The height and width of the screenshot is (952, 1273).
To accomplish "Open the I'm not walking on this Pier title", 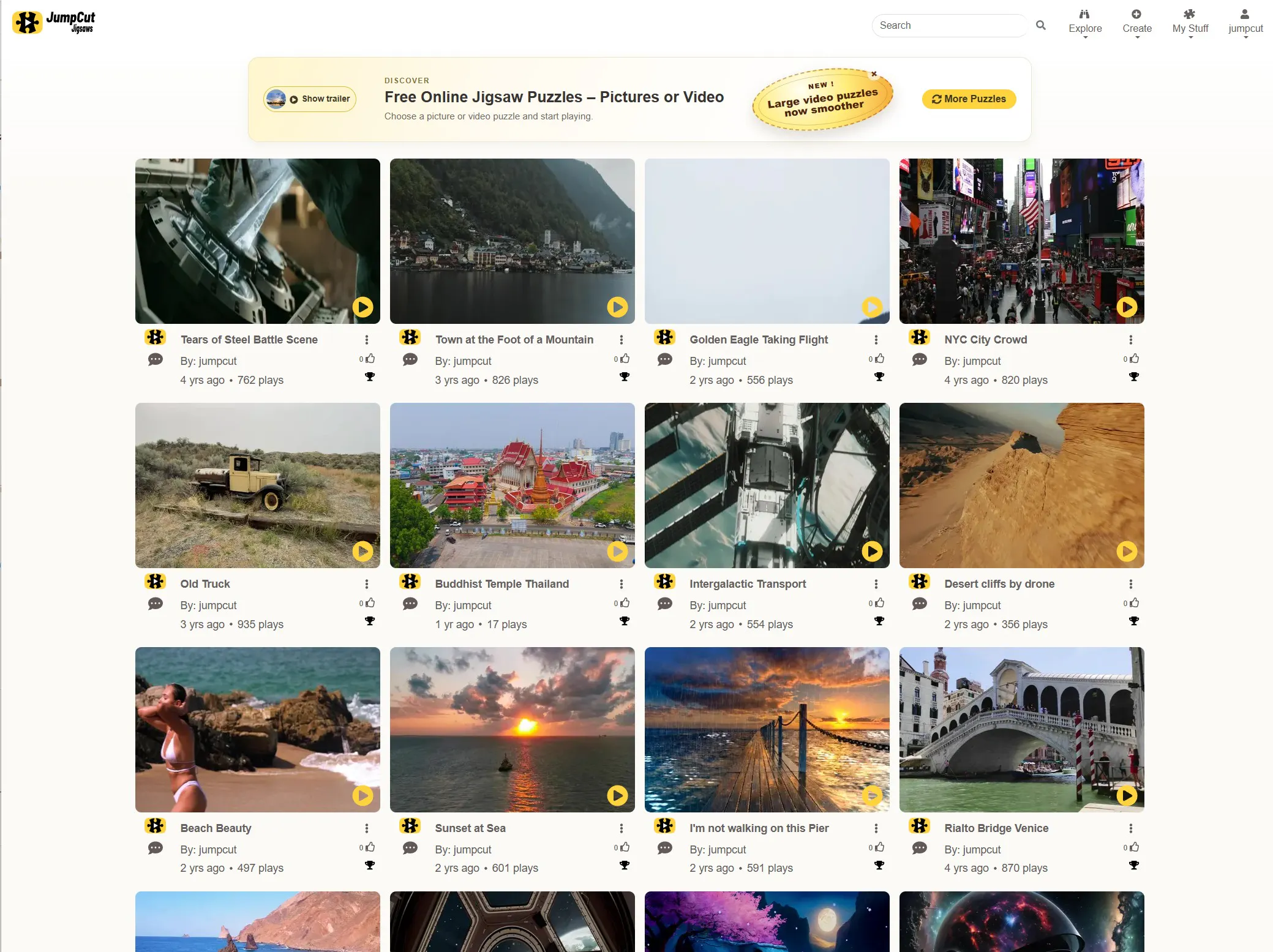I will [759, 828].
